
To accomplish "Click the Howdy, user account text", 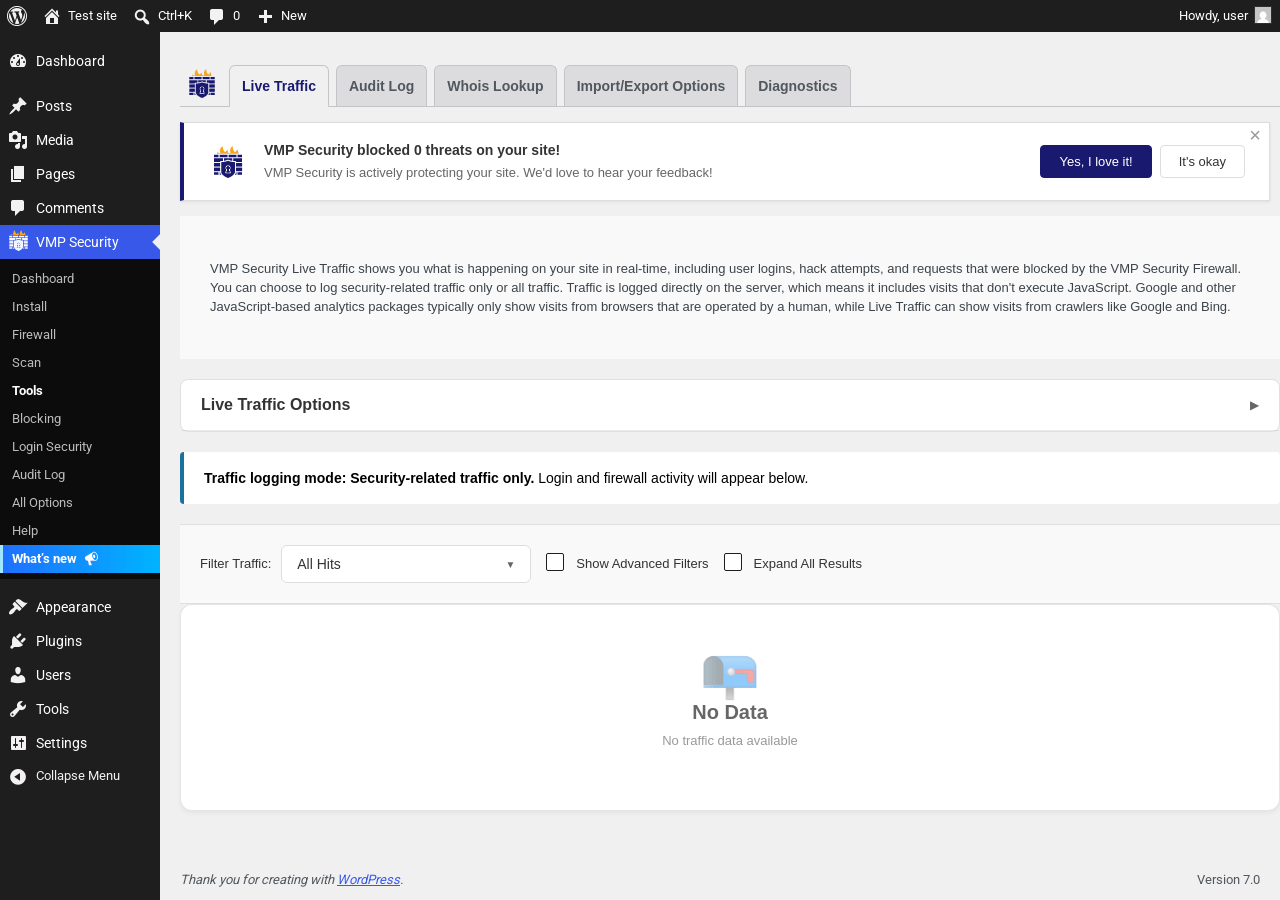I will click(1213, 16).
